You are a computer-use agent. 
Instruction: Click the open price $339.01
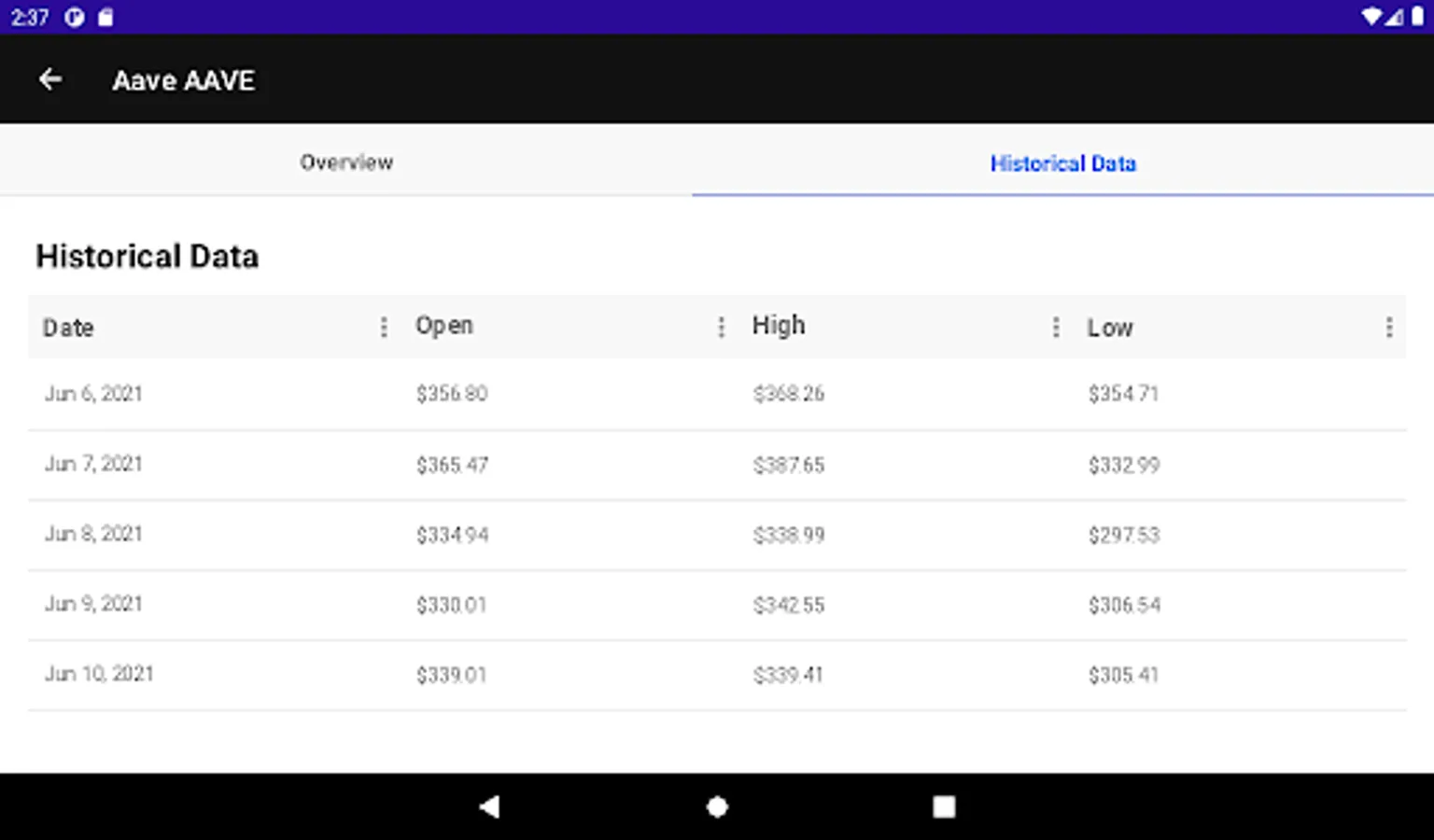[452, 675]
